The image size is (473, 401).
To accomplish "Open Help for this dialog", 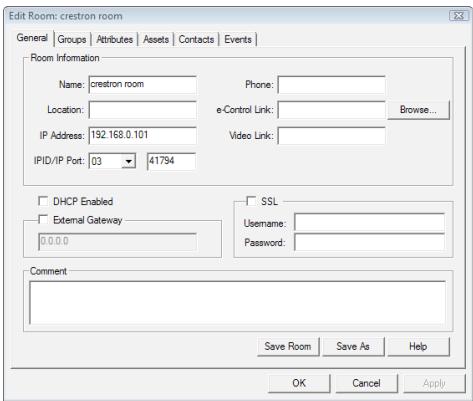I will point(418,347).
